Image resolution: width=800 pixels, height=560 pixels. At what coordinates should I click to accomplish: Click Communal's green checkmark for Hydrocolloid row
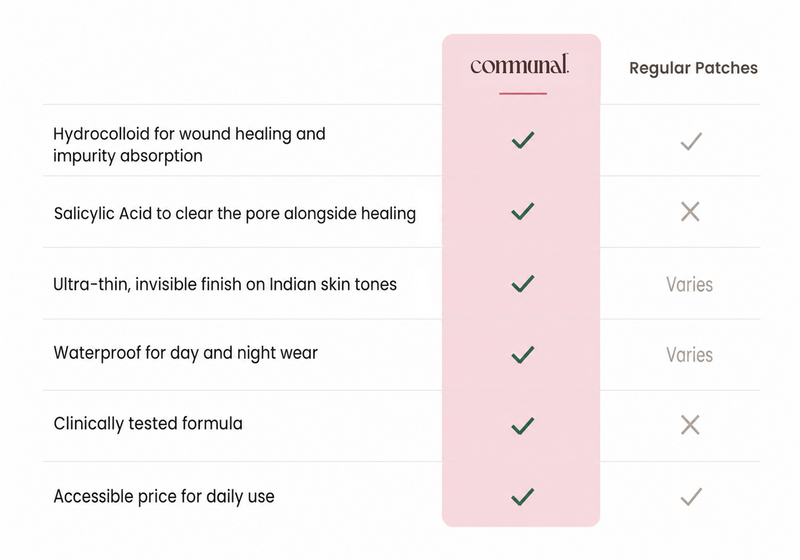tap(523, 140)
